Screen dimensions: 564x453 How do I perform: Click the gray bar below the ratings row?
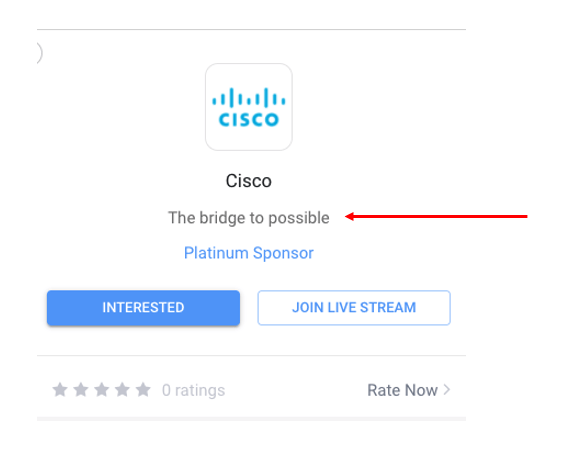coord(251,419)
